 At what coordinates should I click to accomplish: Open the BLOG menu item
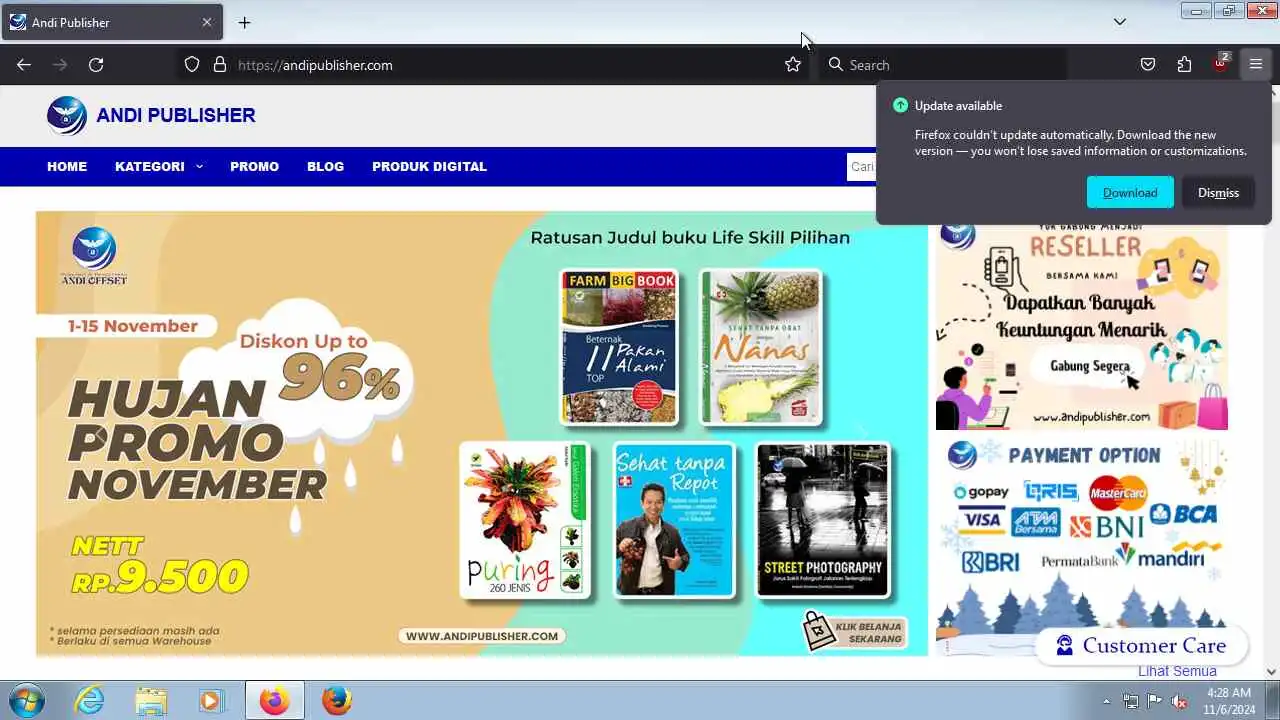tap(325, 166)
